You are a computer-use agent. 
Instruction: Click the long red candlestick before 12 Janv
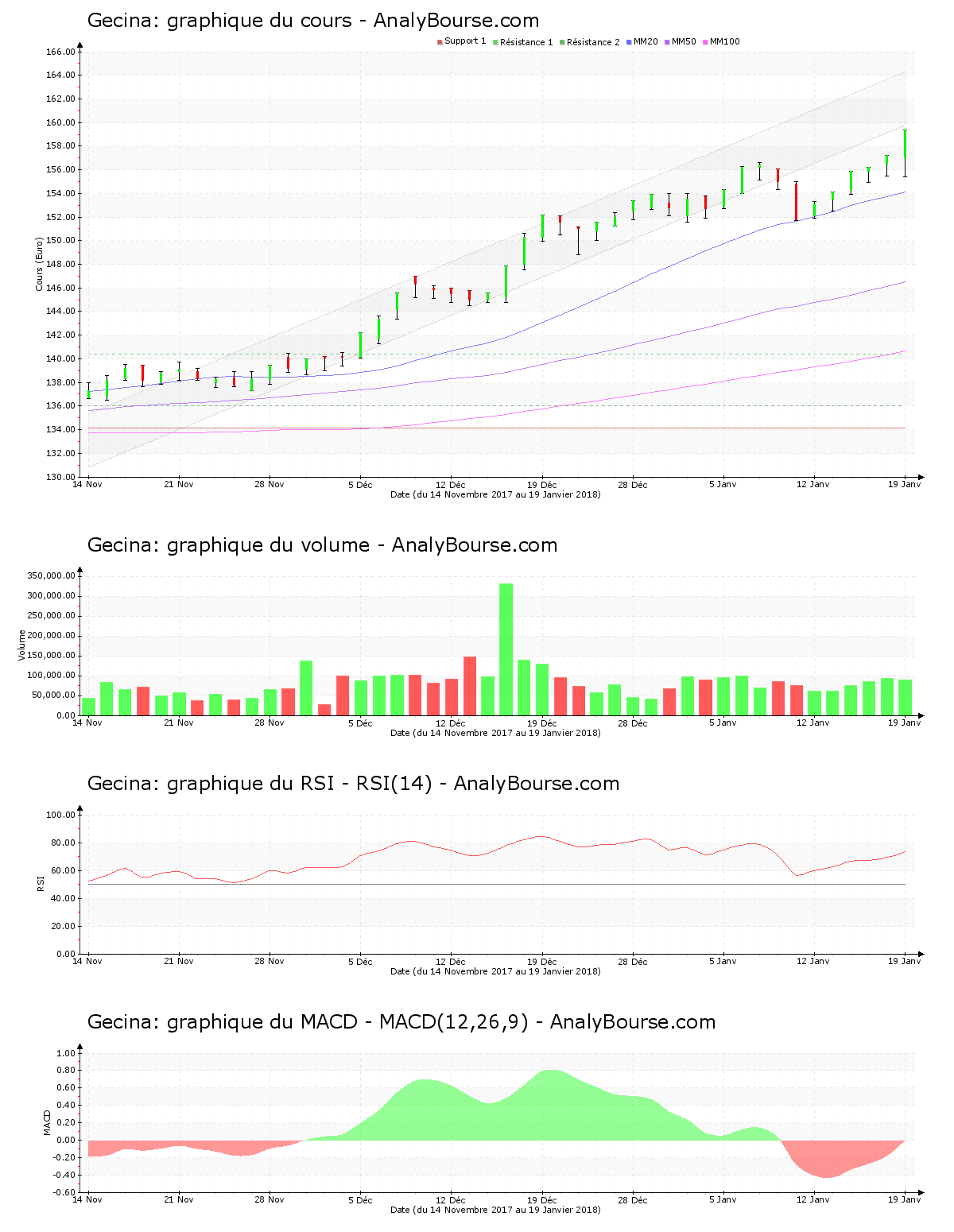click(x=796, y=202)
